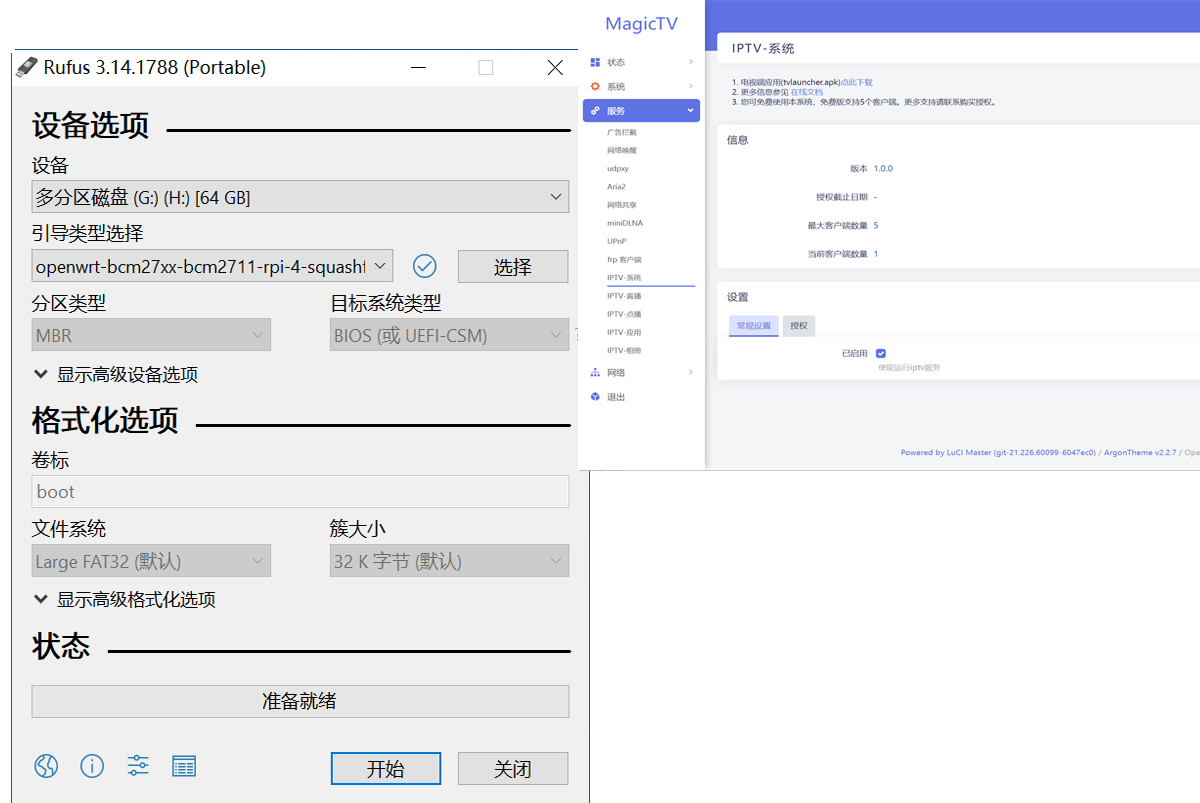Click the 最大客户端数量 value 5
Viewport: 1200px width, 803px height.
click(876, 225)
